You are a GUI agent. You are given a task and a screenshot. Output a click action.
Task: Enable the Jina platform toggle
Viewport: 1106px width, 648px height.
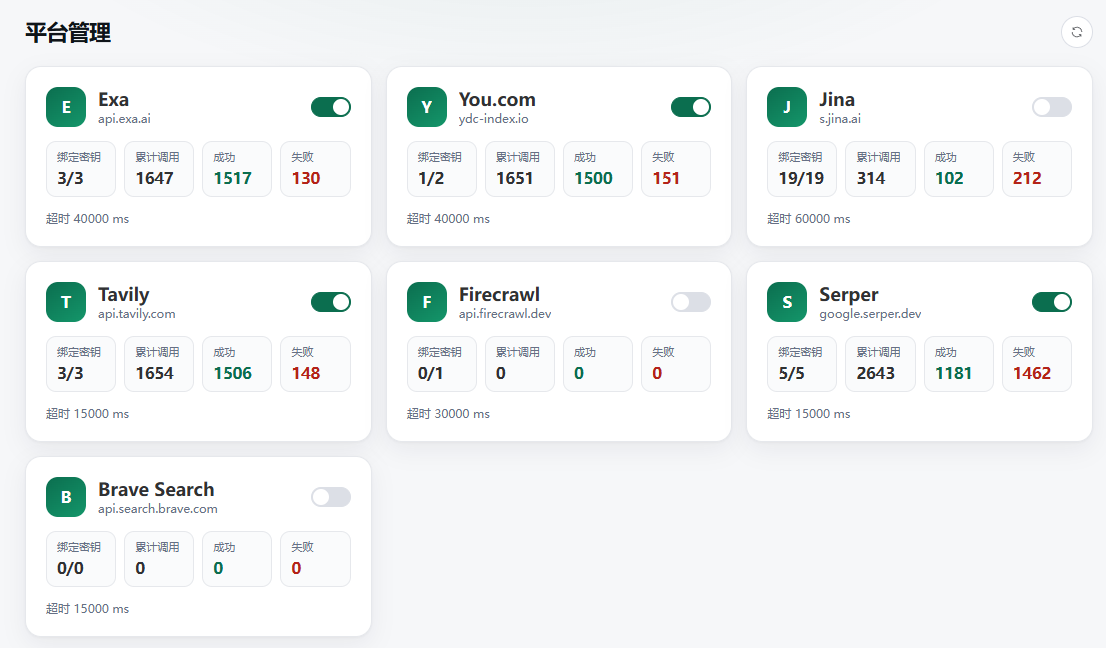click(1052, 107)
